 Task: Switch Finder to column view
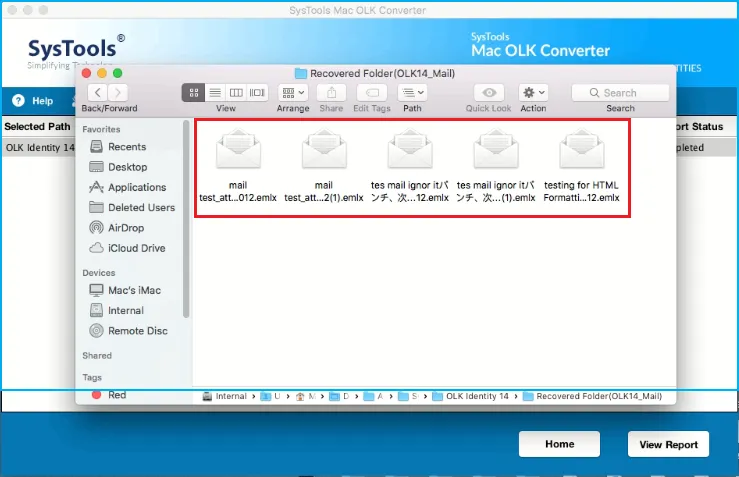click(236, 92)
